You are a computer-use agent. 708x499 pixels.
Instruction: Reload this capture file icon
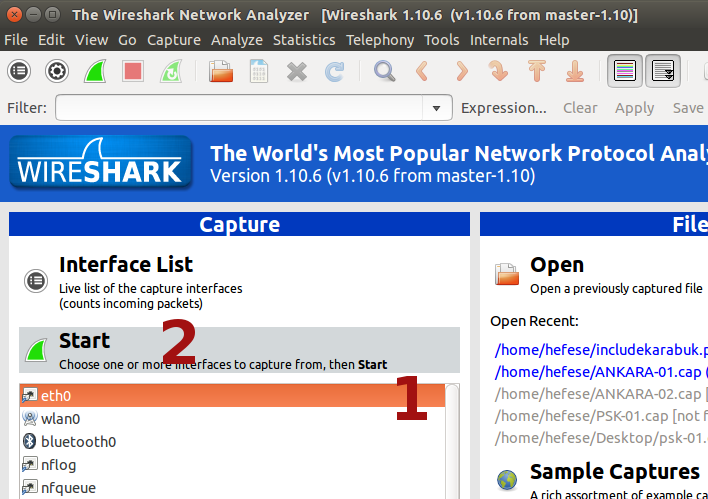(335, 71)
